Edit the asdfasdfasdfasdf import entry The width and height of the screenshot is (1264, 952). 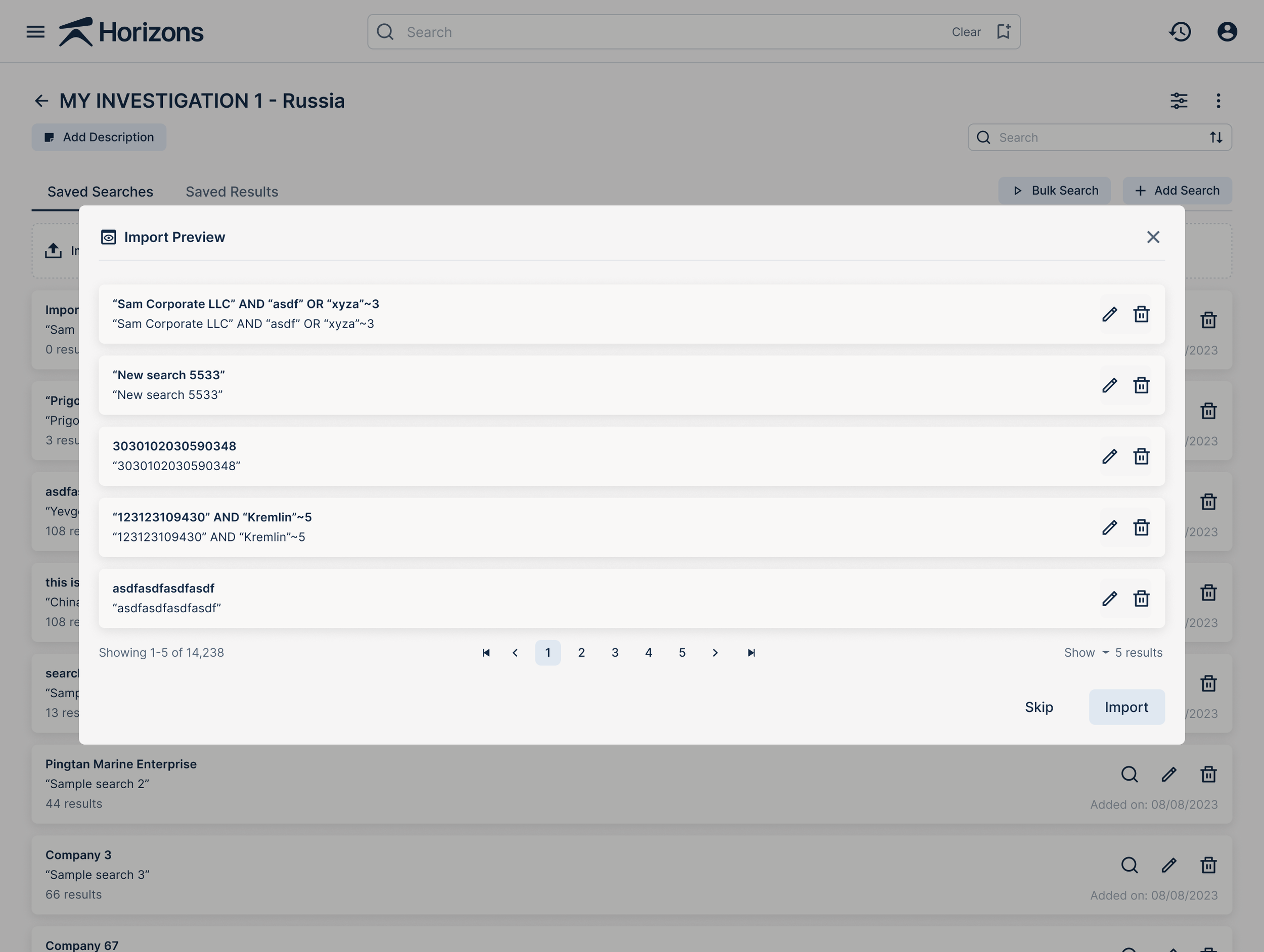pyautogui.click(x=1109, y=598)
